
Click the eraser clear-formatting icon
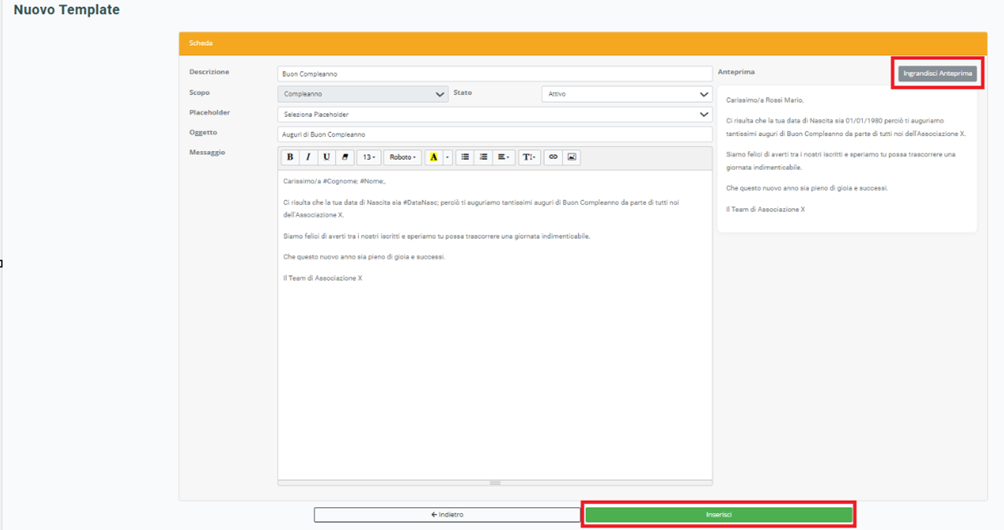tap(345, 157)
